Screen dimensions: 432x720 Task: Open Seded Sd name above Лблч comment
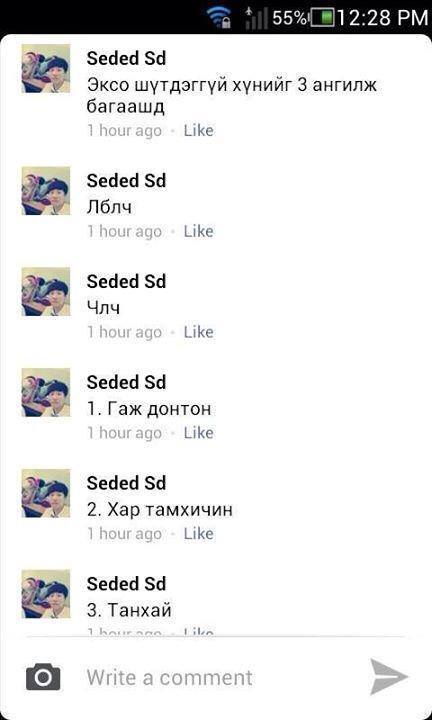click(126, 181)
